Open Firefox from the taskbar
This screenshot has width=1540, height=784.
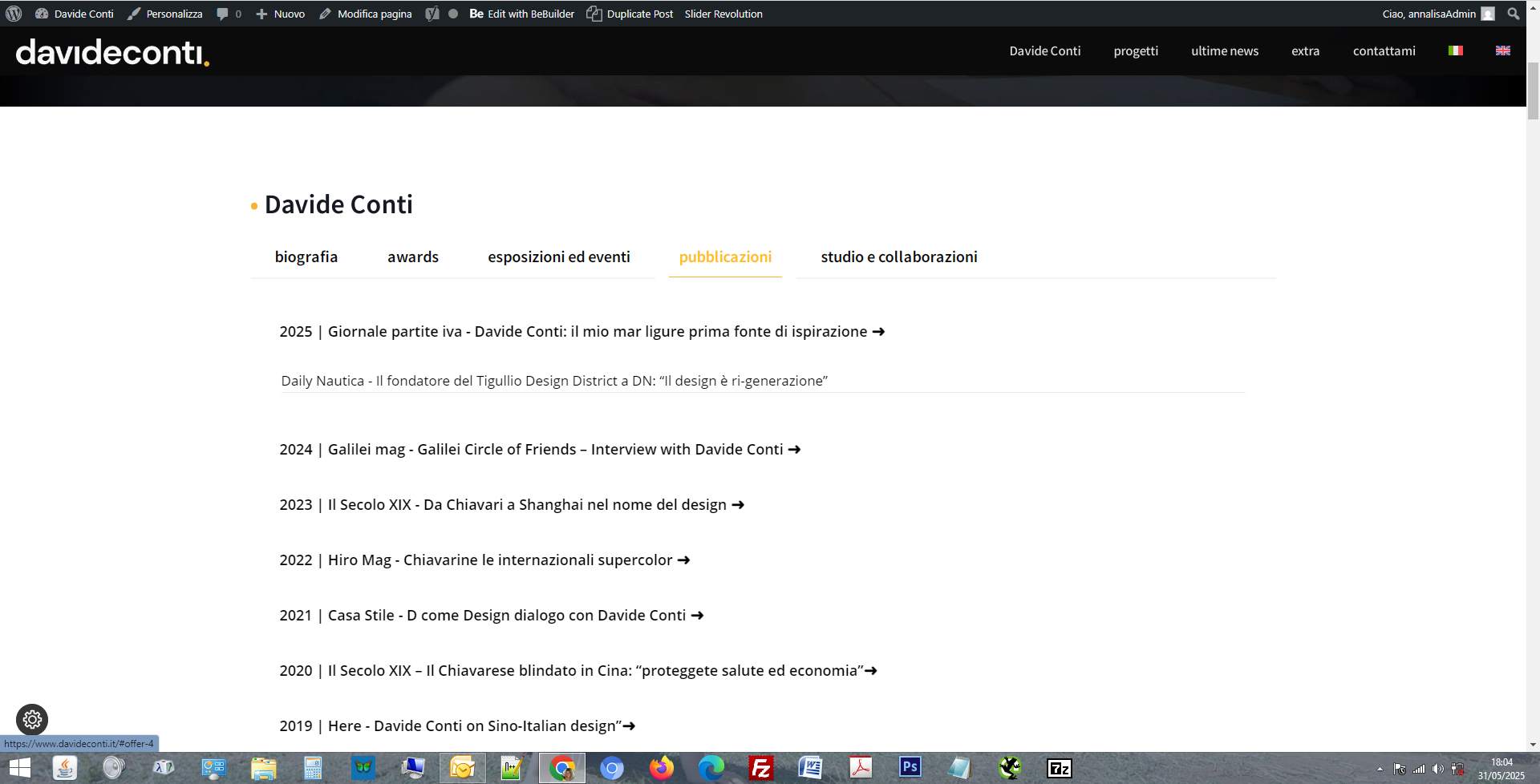coord(662,768)
